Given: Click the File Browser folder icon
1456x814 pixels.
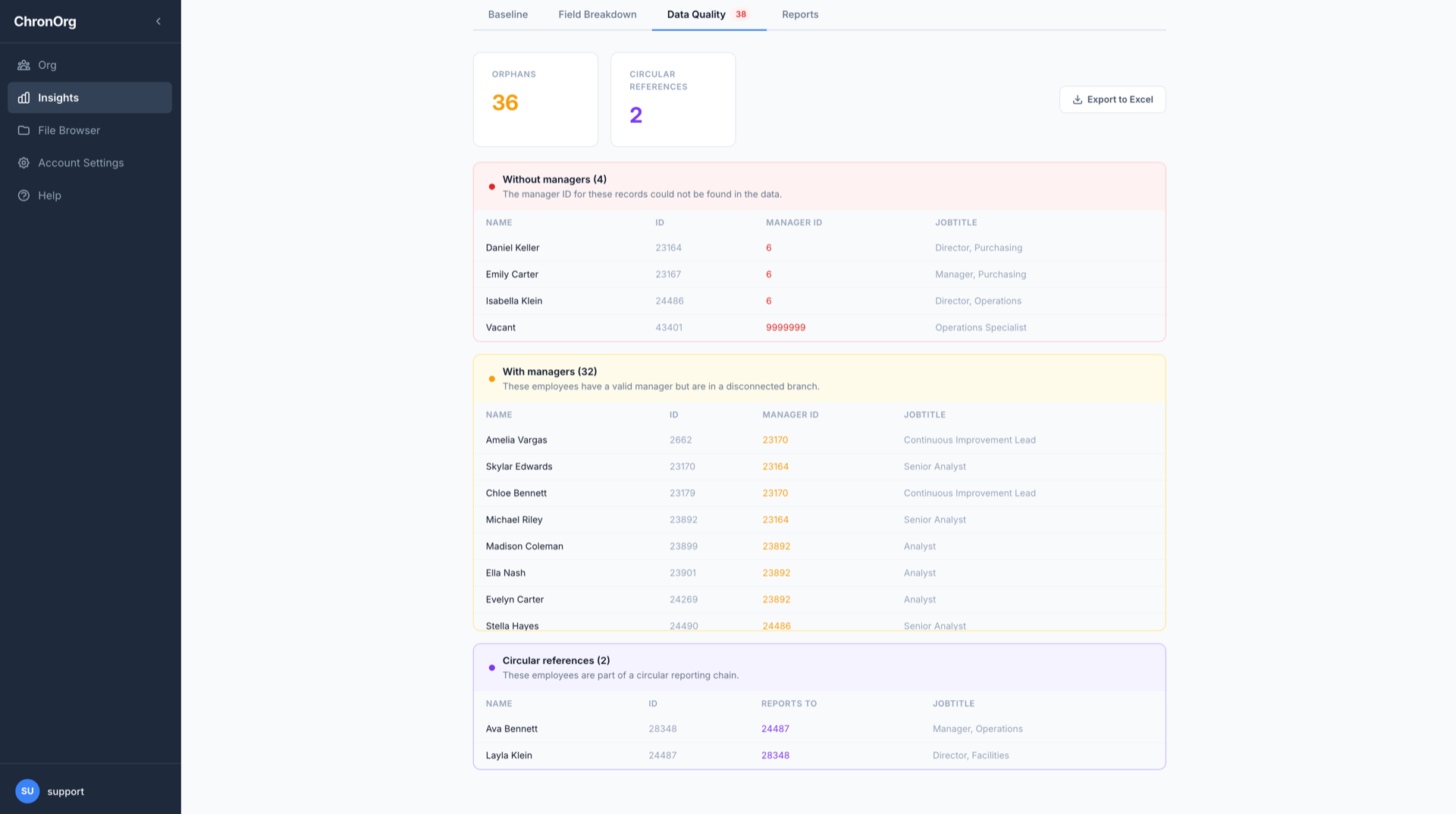Looking at the screenshot, I should click(24, 130).
